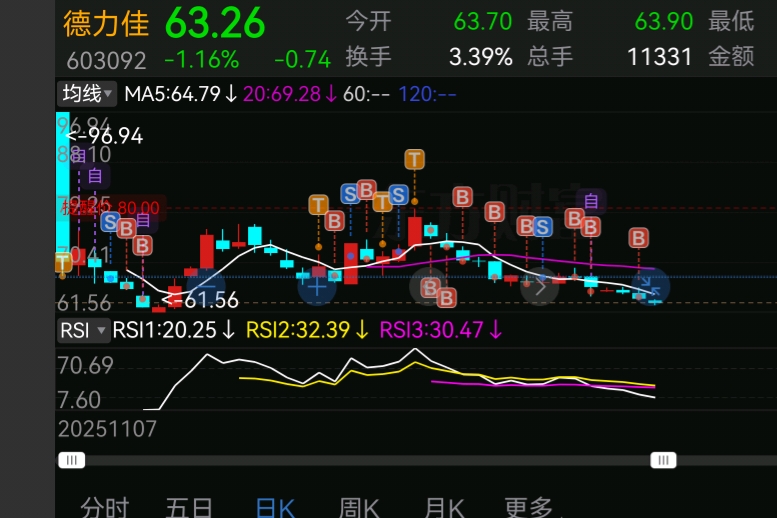Screen dimensions: 777x518
Task: Click the RSI axis value 70.69
Action: pyautogui.click(x=85, y=366)
